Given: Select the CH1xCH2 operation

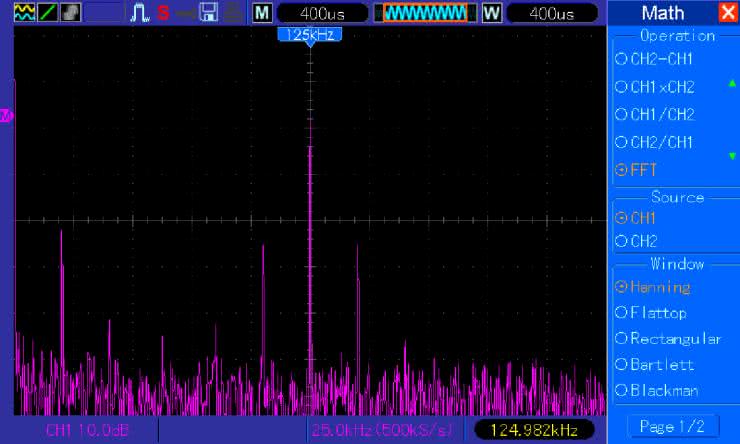Looking at the screenshot, I should 655,88.
